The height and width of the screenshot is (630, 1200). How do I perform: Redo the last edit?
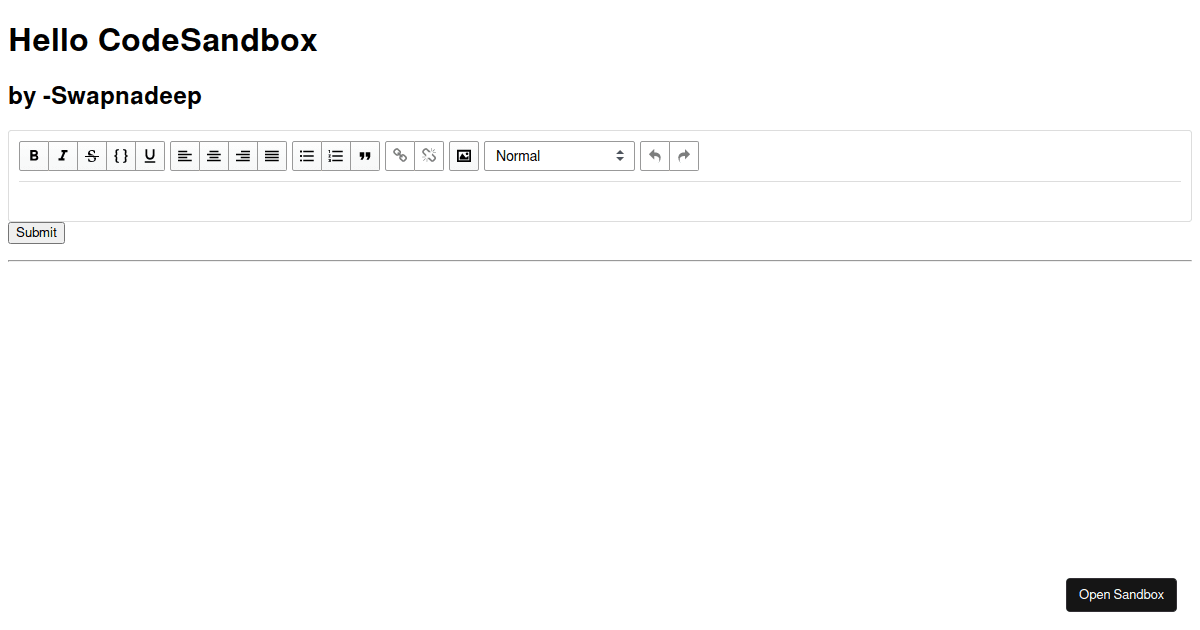683,156
